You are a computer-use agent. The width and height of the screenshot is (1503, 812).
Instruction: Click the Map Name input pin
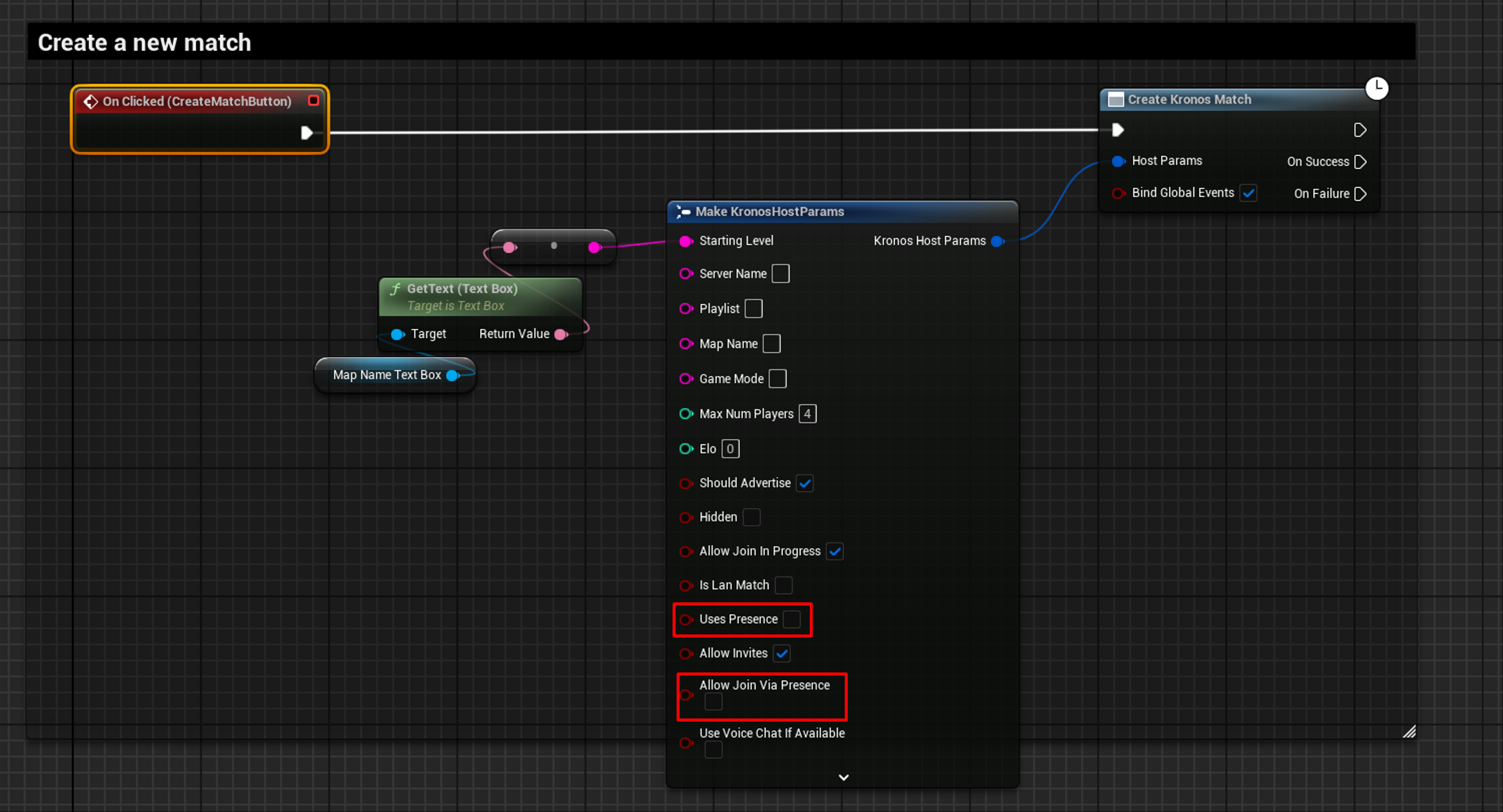[686, 344]
